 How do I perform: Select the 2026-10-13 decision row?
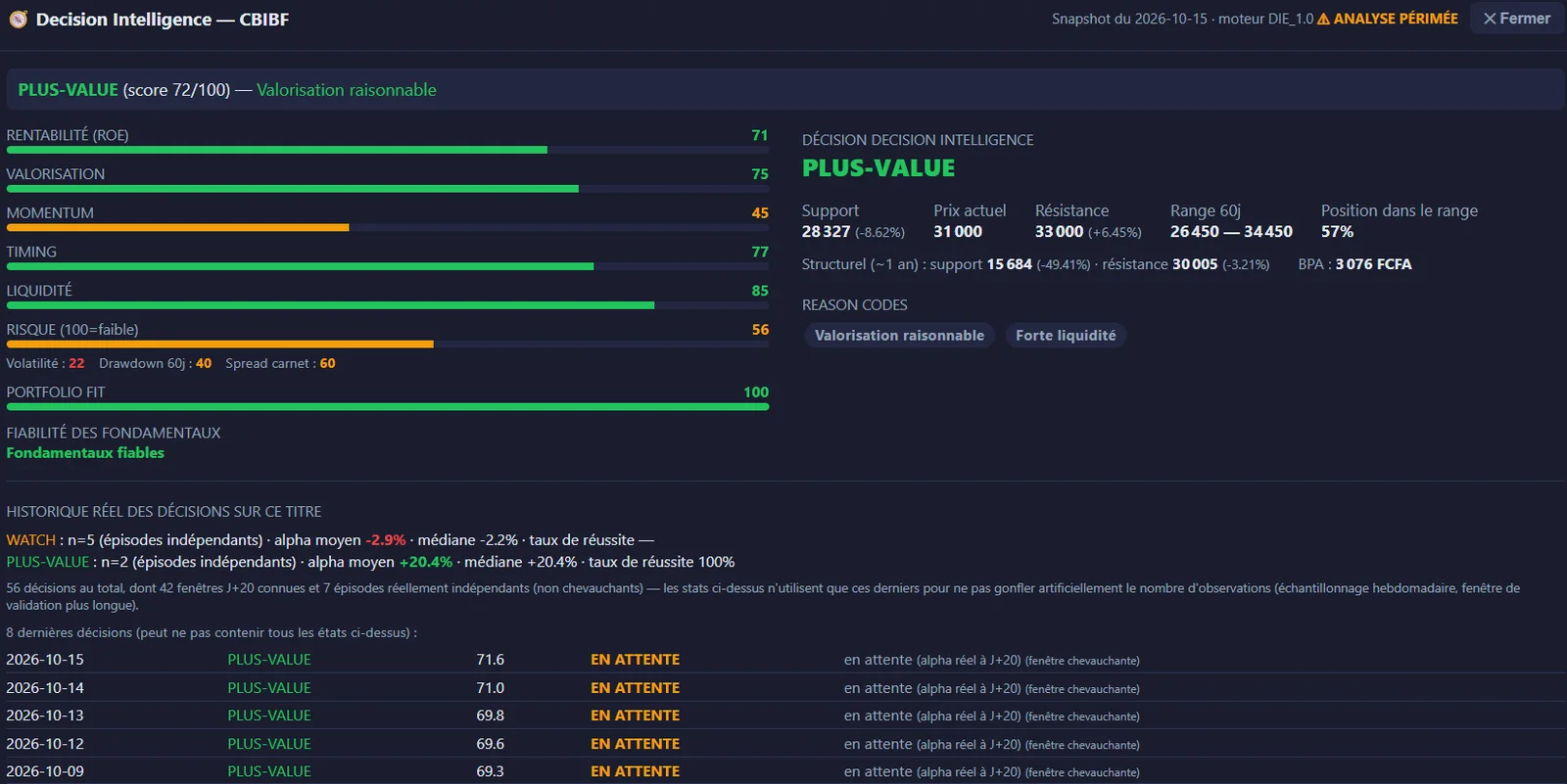click(783, 715)
